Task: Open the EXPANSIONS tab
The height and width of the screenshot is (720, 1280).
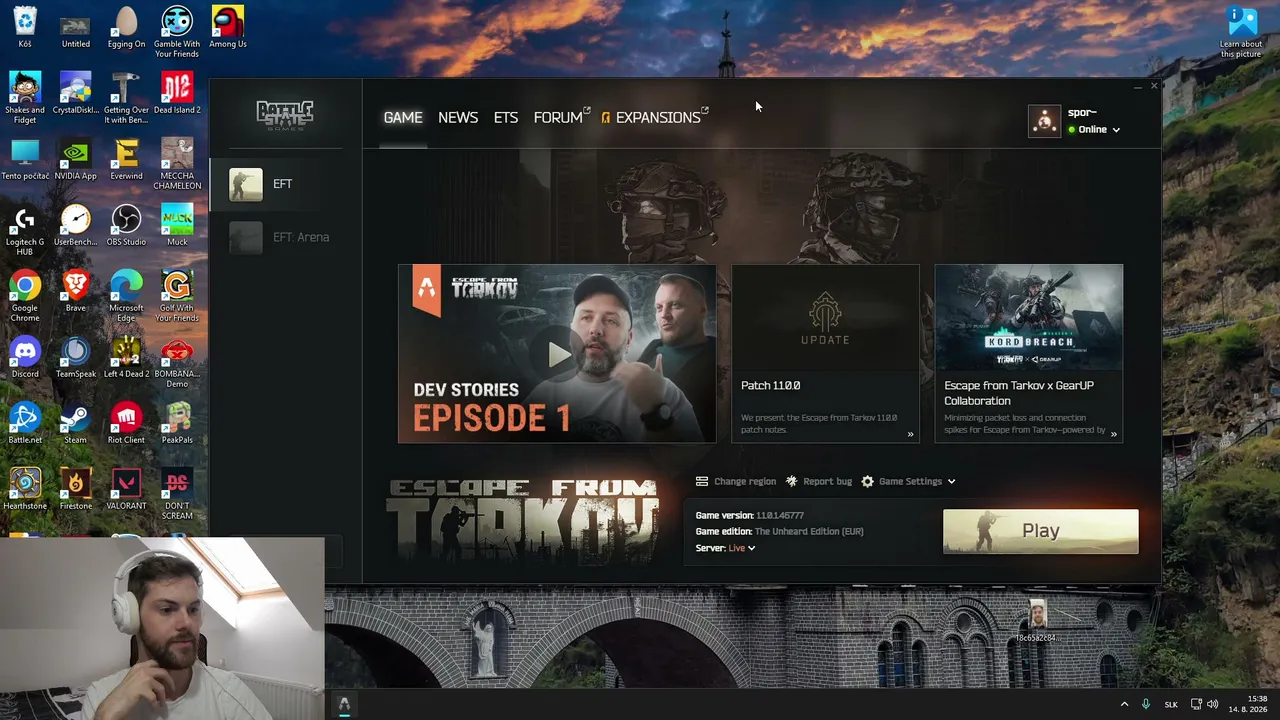Action: click(655, 118)
